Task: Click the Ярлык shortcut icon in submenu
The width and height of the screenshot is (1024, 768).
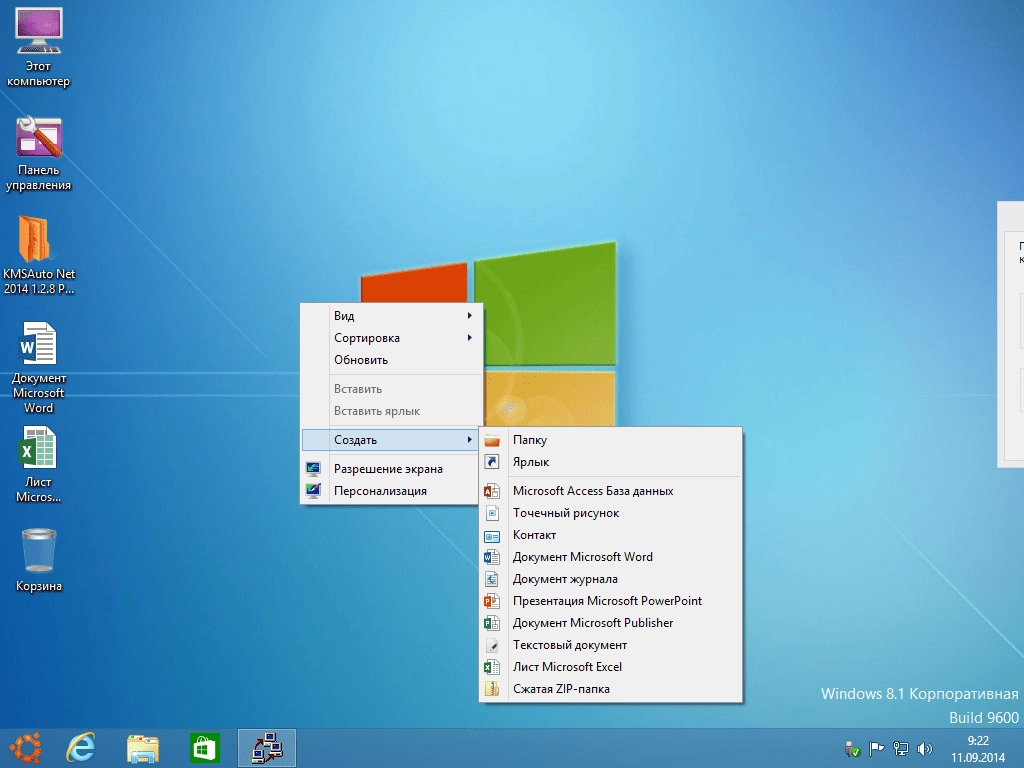Action: pyautogui.click(x=492, y=462)
